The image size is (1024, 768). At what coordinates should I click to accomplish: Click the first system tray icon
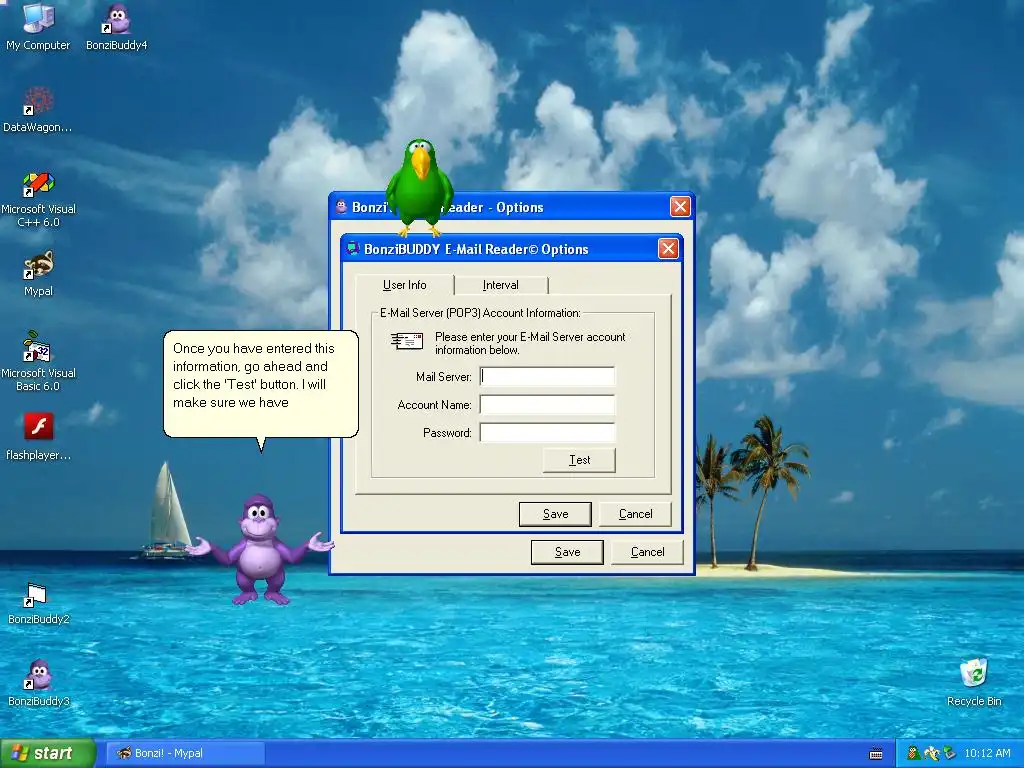[913, 753]
